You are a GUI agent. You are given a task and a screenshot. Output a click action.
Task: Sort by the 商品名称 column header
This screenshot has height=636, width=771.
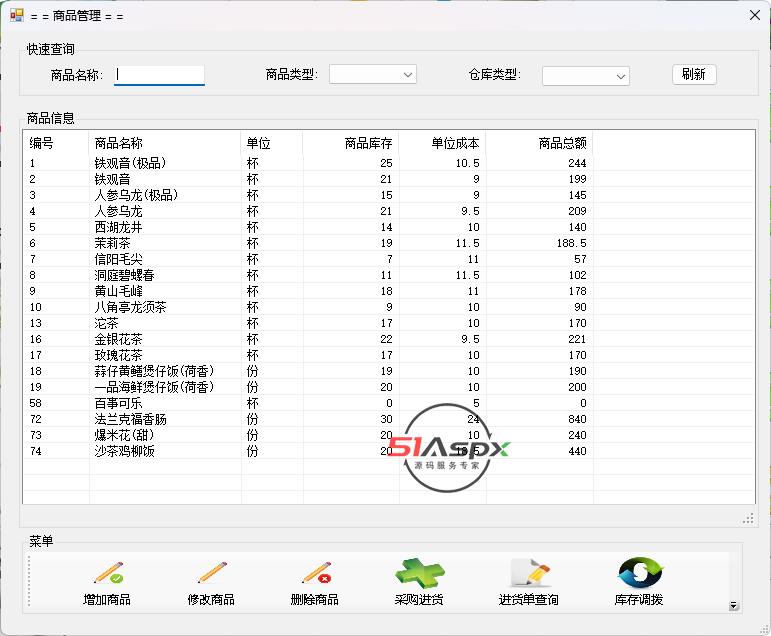pyautogui.click(x=165, y=143)
